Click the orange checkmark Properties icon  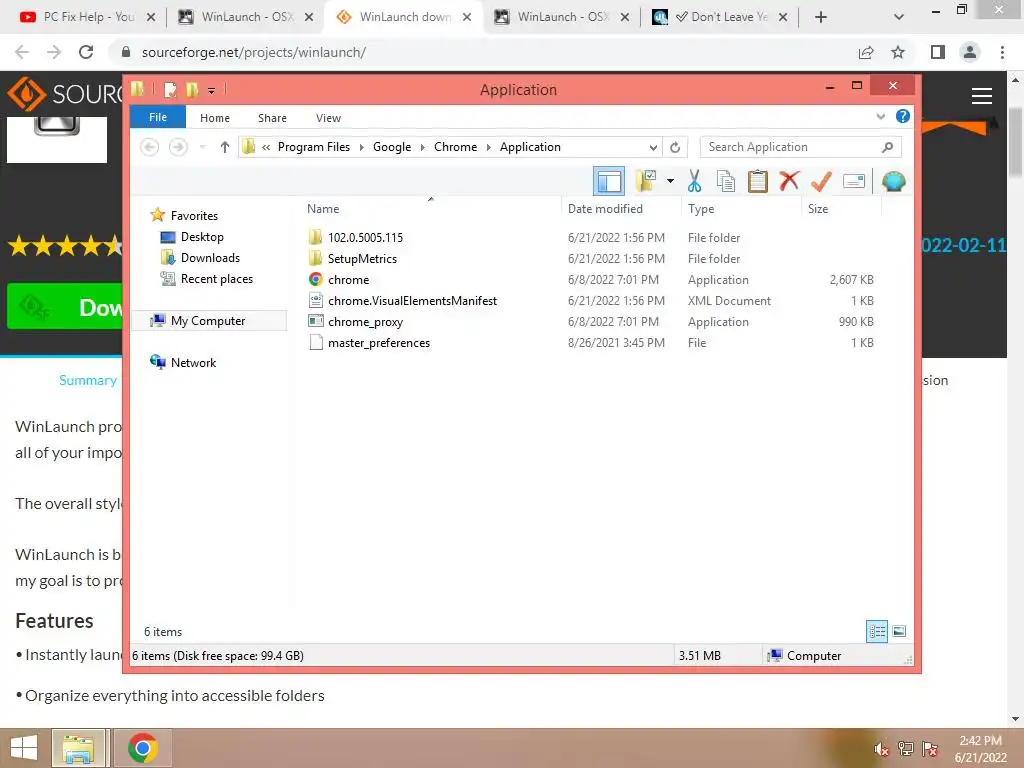click(821, 181)
